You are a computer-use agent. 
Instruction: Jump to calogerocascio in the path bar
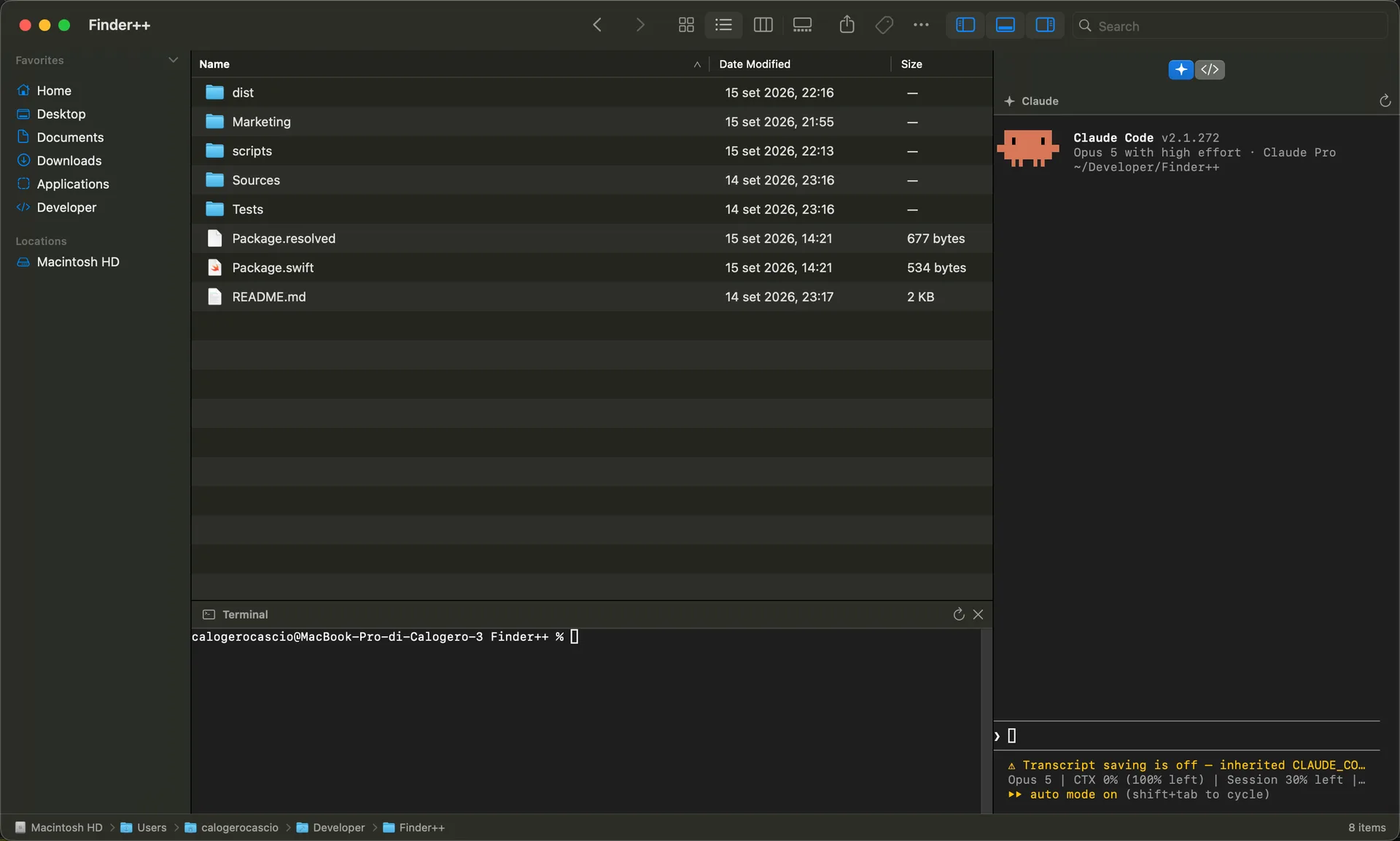tap(232, 827)
